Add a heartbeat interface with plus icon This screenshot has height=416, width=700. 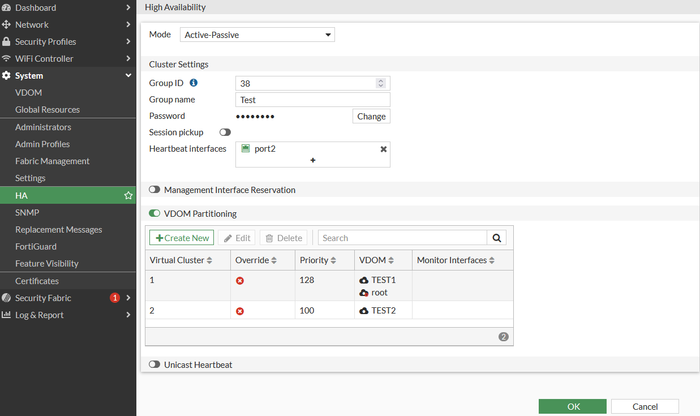pos(312,160)
